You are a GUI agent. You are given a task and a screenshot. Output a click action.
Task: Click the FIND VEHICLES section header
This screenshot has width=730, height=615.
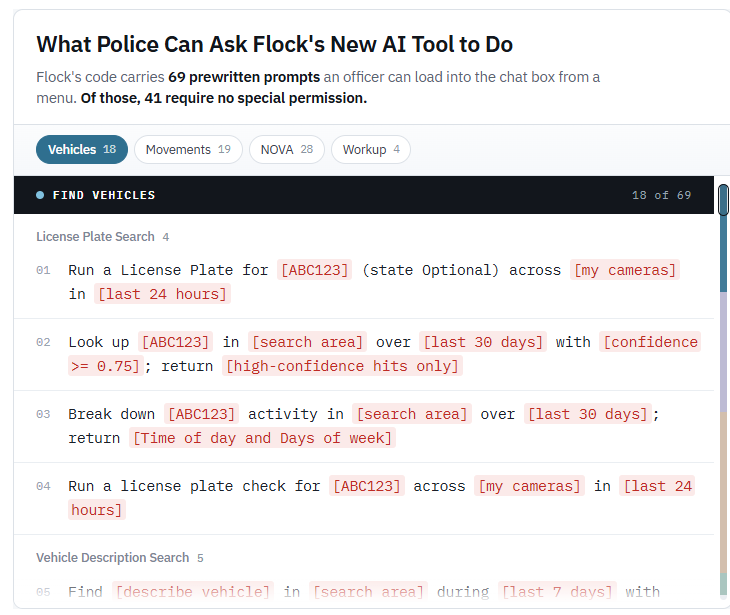364,195
